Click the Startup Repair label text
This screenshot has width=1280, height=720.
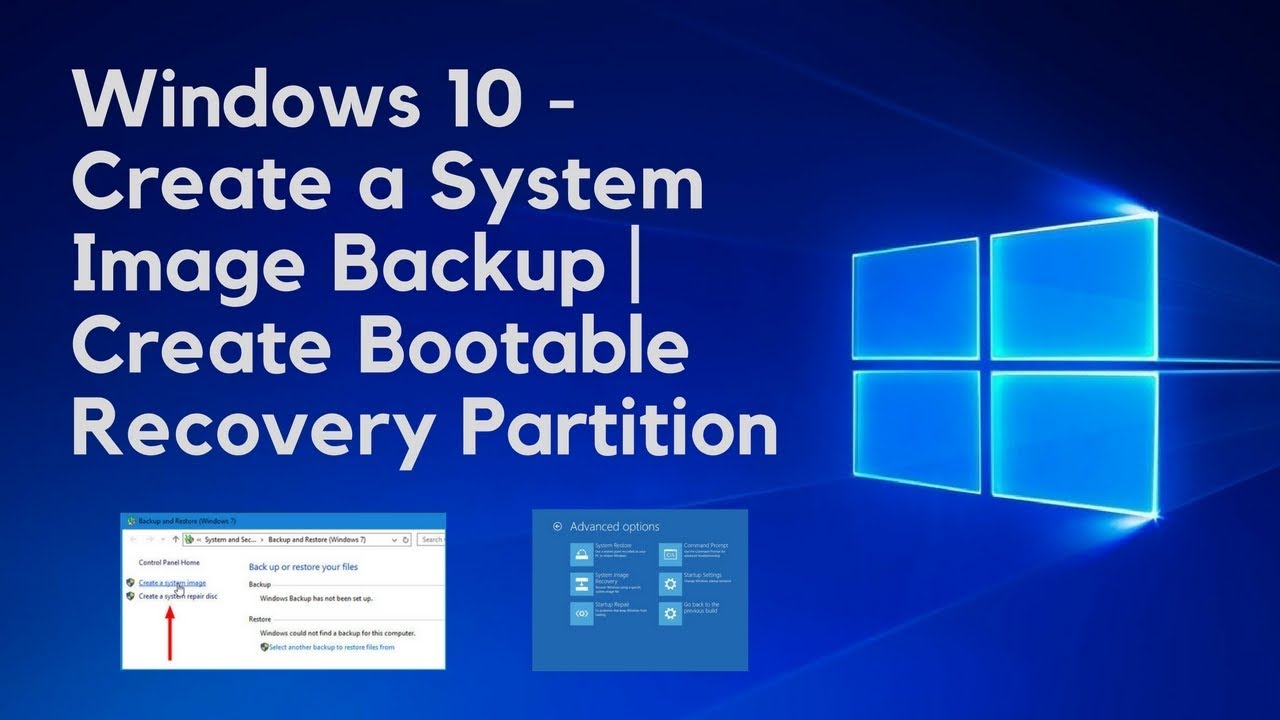tap(612, 605)
